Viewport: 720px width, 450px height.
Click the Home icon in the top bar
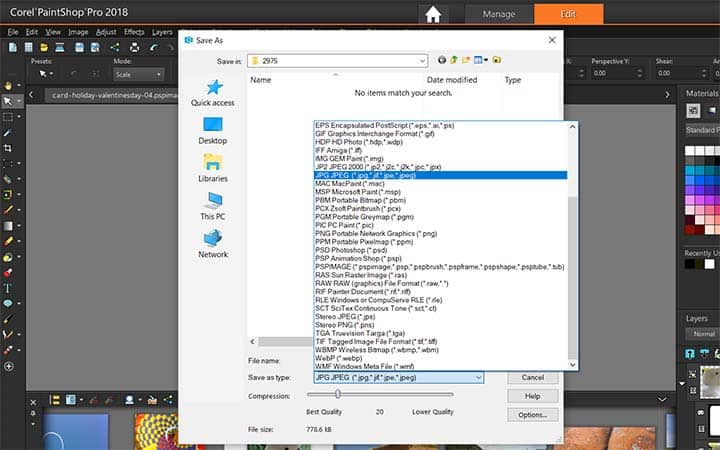pos(433,14)
